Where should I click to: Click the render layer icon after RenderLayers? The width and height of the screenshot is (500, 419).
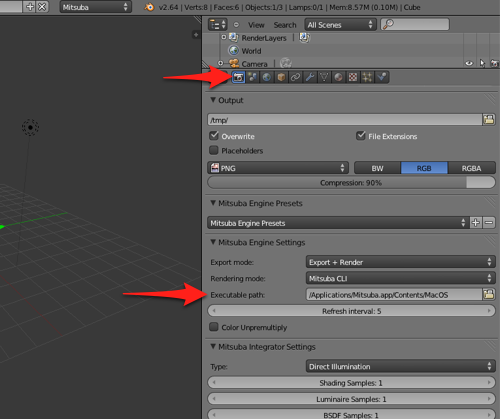(304, 38)
